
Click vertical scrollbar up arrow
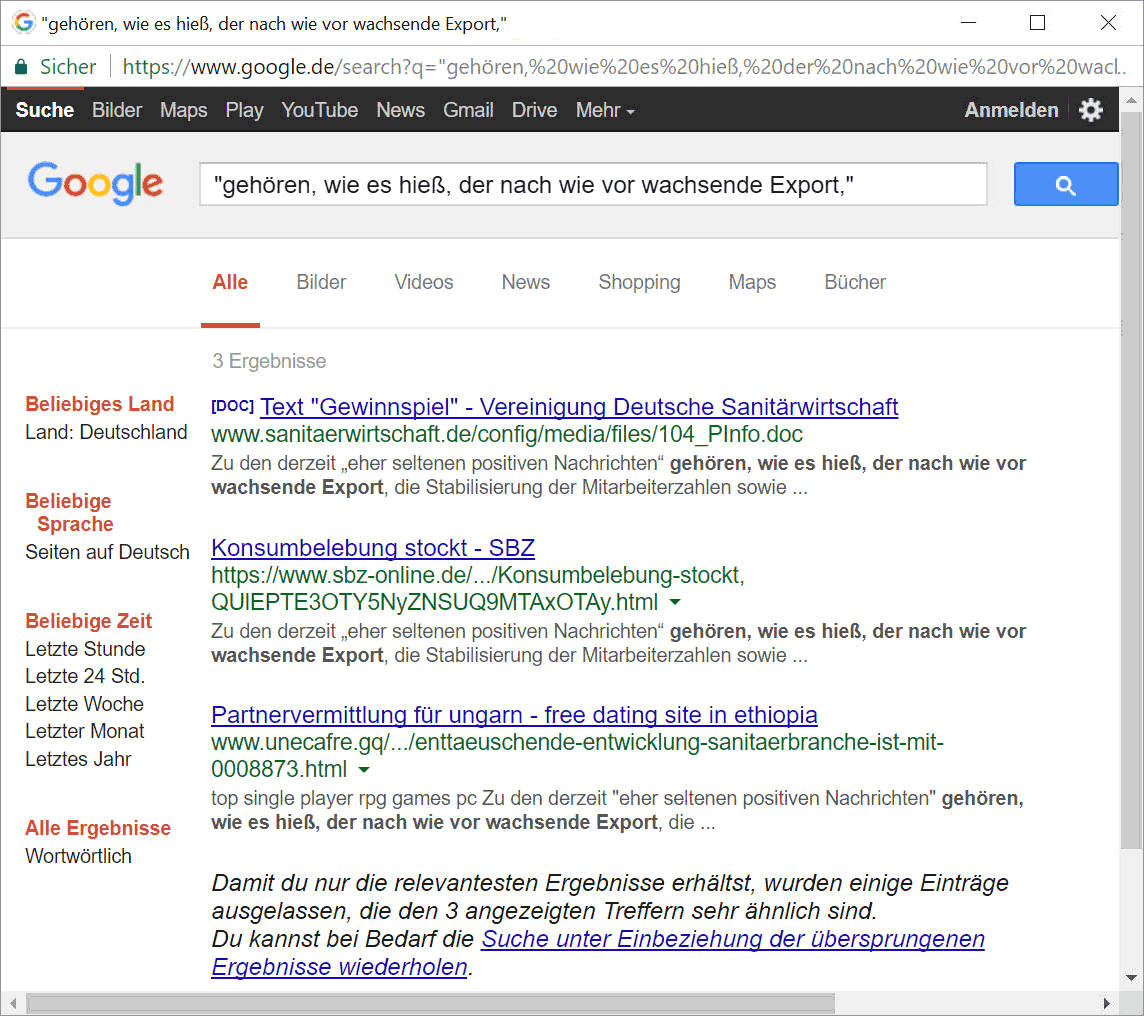pyautogui.click(x=1132, y=100)
